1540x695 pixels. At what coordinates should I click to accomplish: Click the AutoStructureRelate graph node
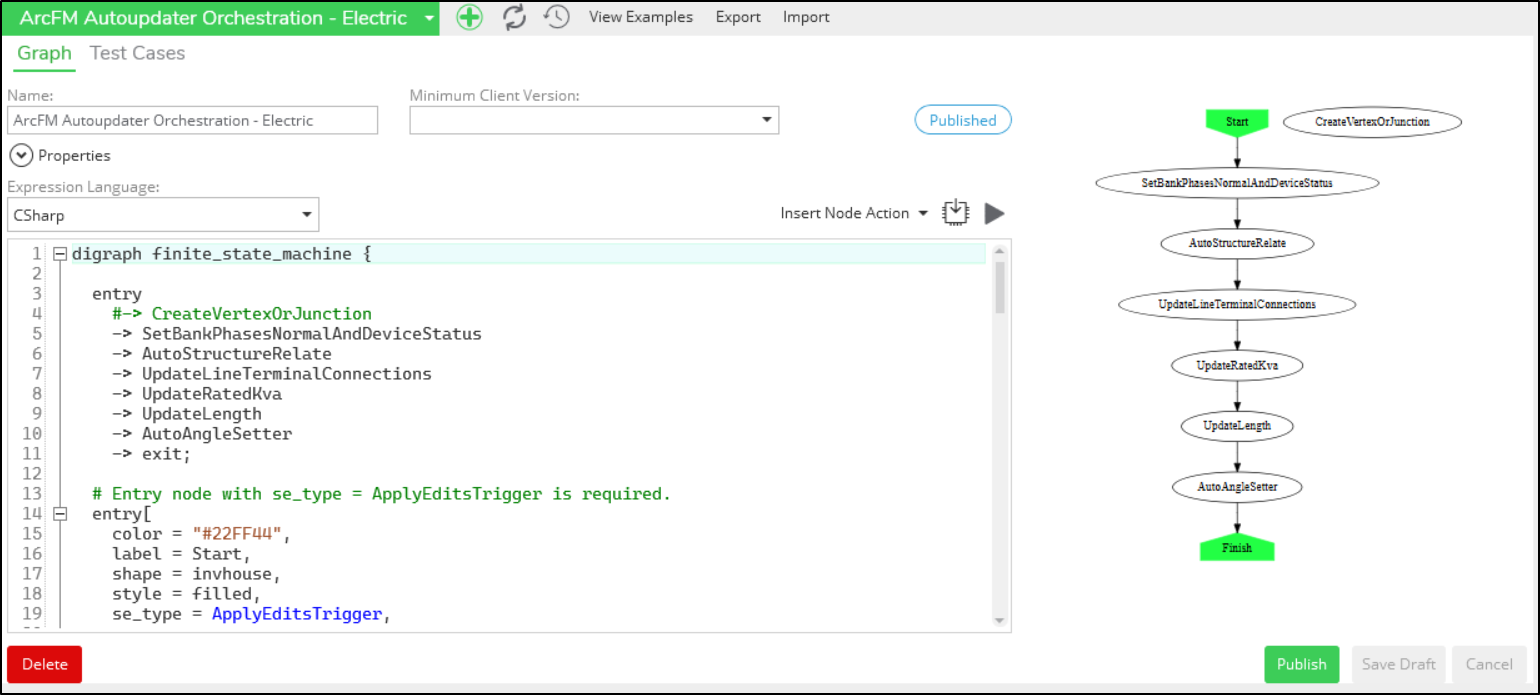1237,243
